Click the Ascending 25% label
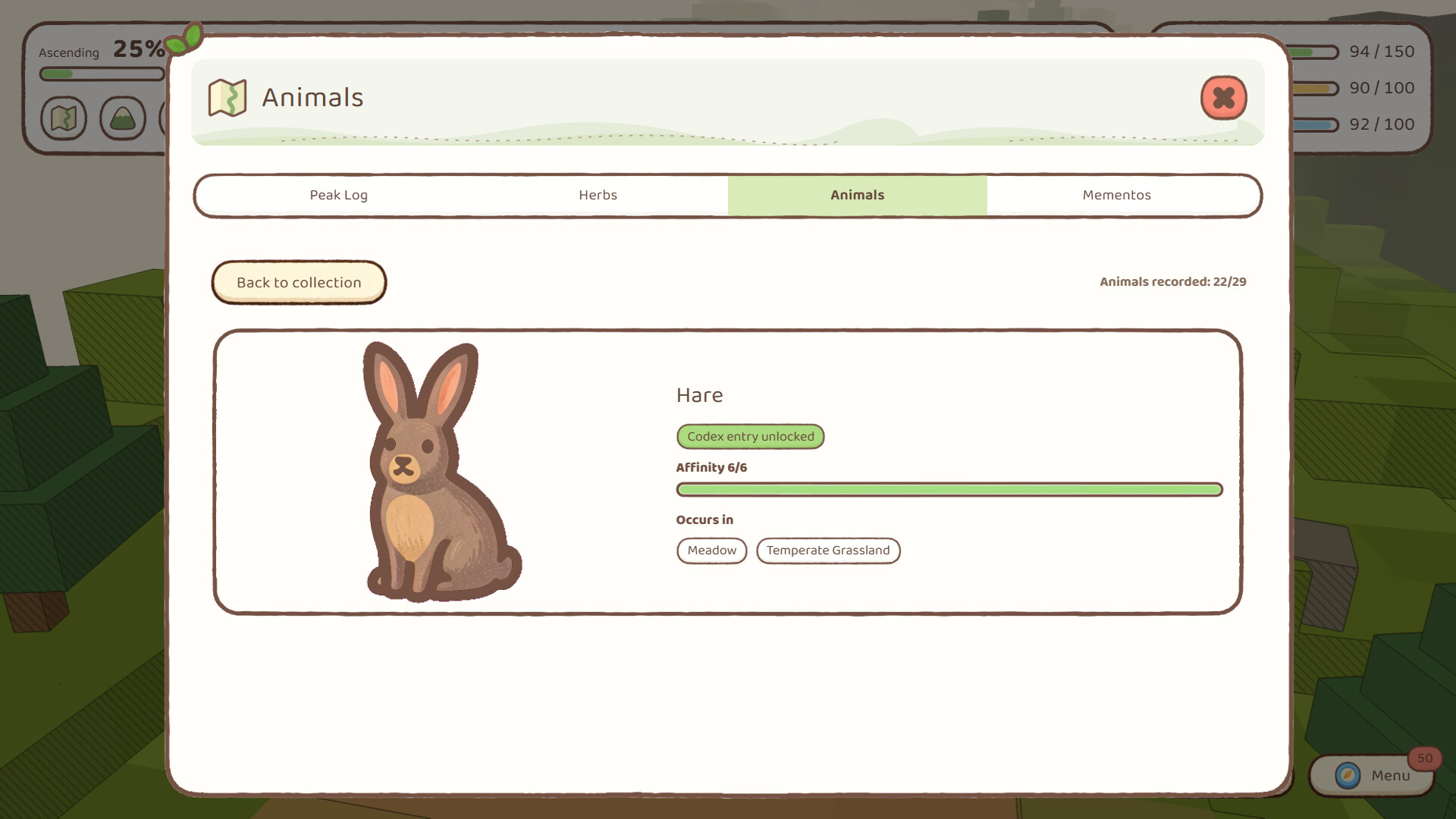 click(102, 50)
